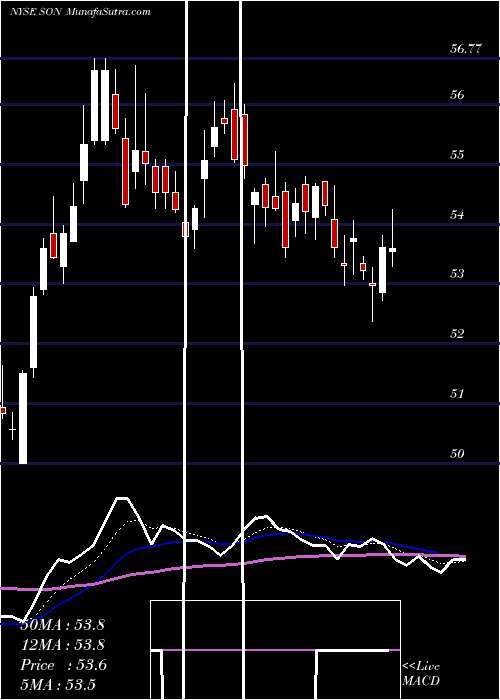This screenshot has width=500, height=700.
Task: Click the 56.77 price axis label
Action: (x=466, y=49)
